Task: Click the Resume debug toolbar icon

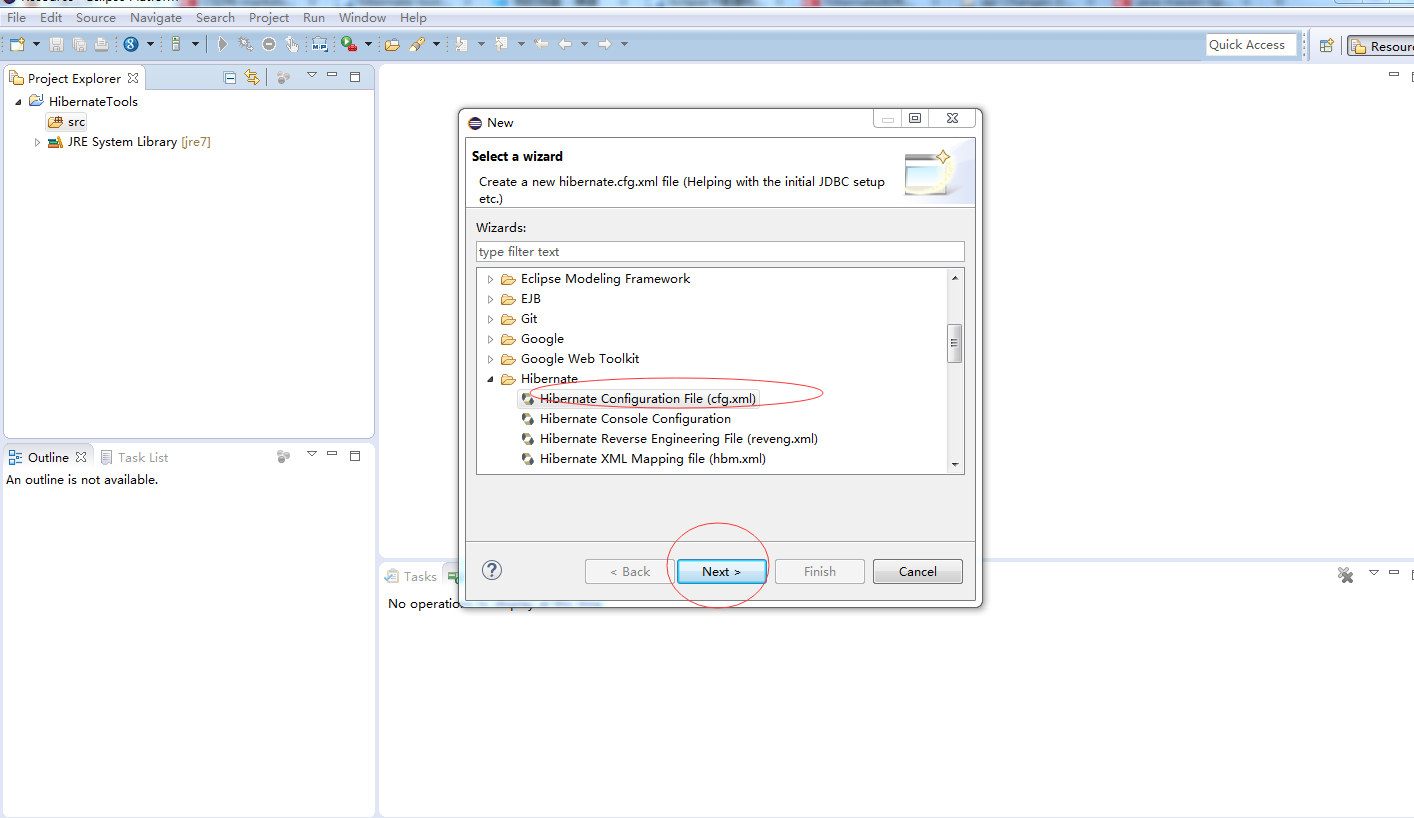Action: [222, 44]
